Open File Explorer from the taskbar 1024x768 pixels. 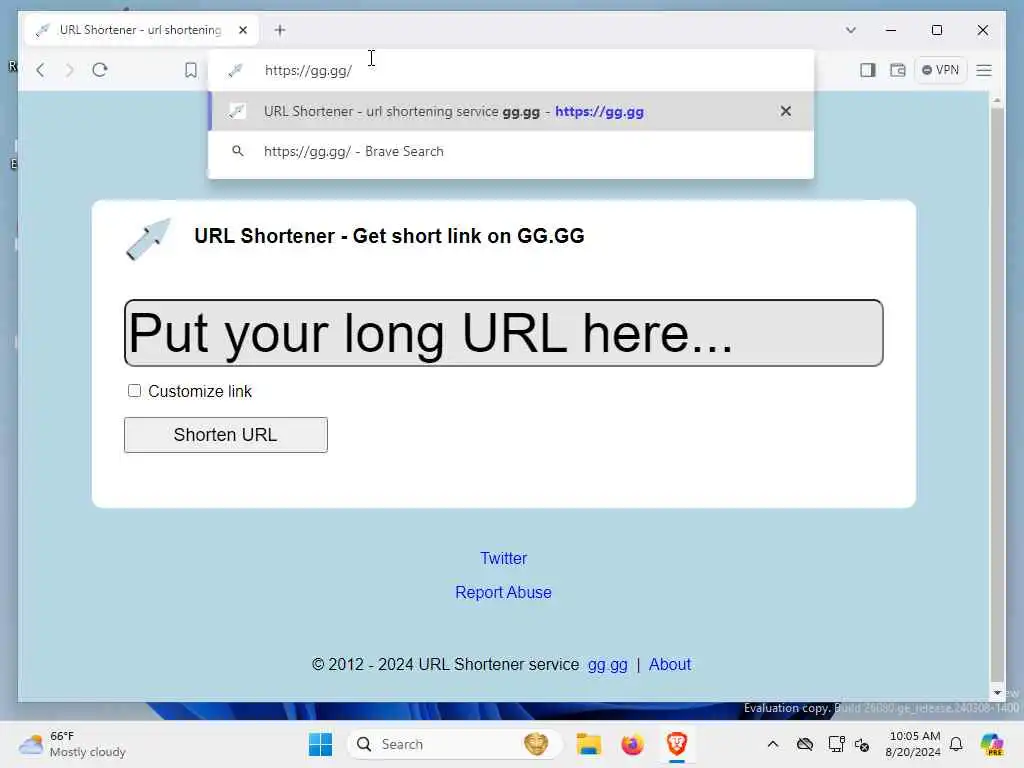click(588, 744)
